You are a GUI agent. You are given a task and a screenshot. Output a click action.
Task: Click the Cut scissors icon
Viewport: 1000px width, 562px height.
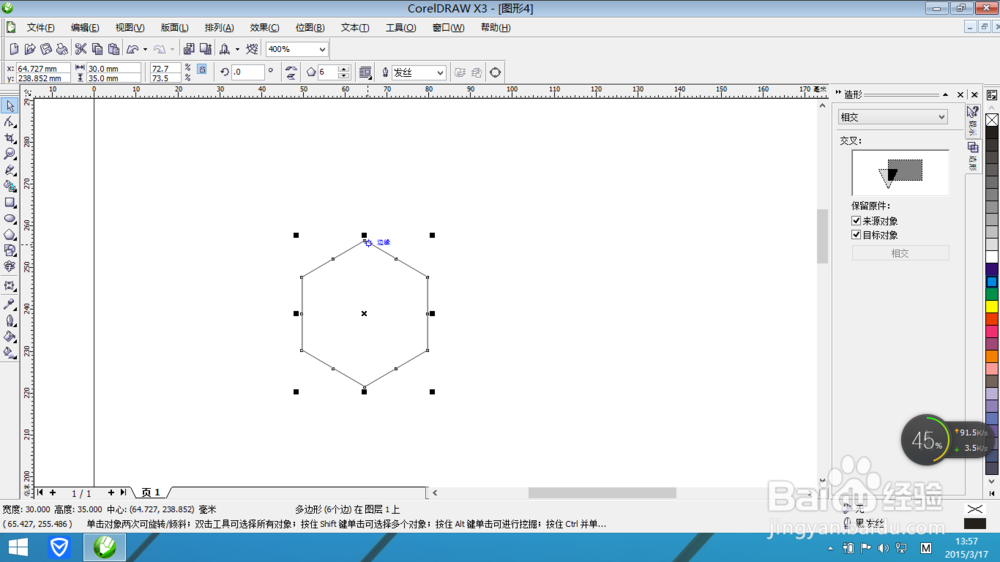(x=80, y=49)
